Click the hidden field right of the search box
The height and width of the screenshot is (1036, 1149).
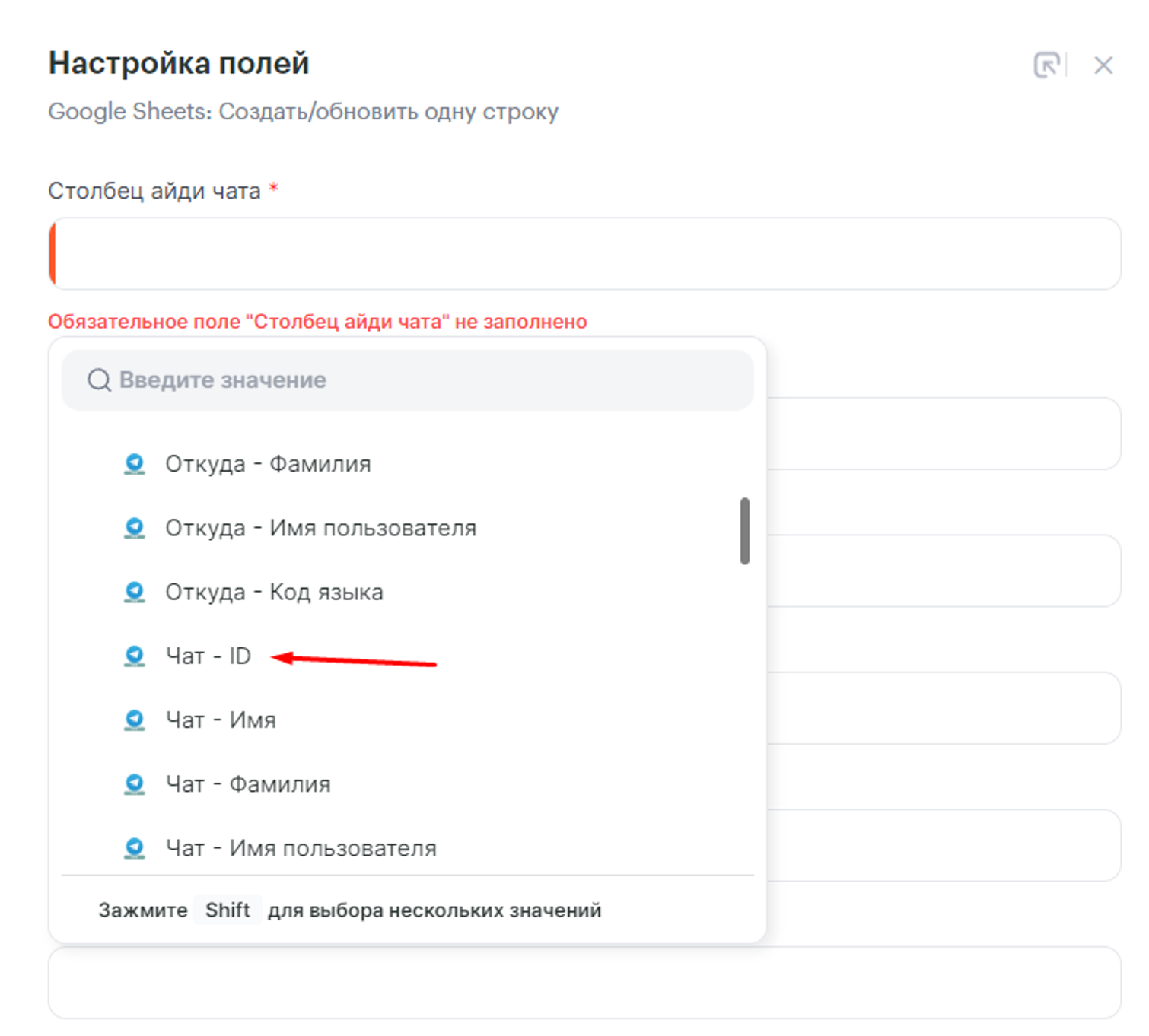942,433
